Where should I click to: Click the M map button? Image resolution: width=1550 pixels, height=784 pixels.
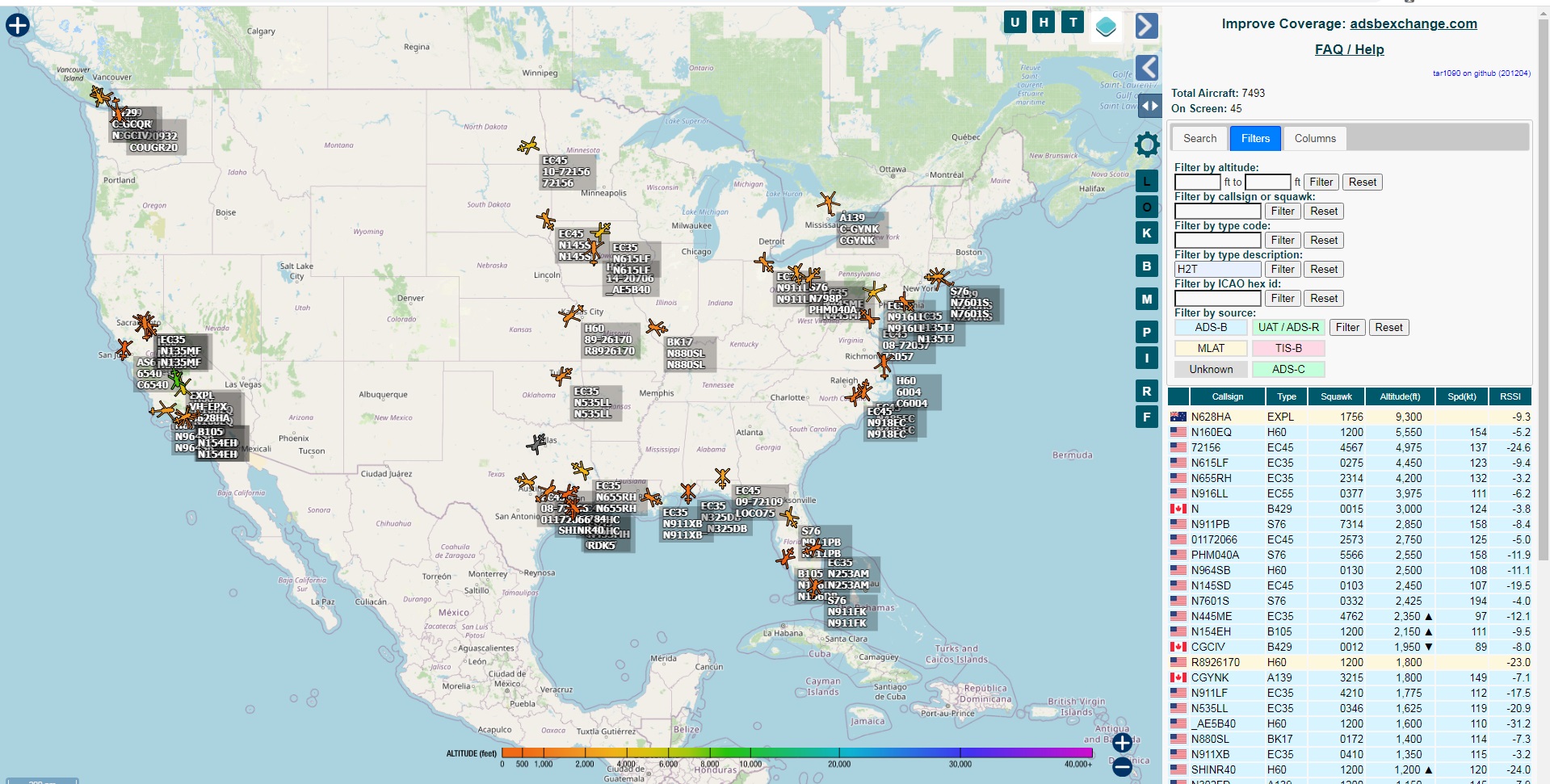(x=1147, y=299)
